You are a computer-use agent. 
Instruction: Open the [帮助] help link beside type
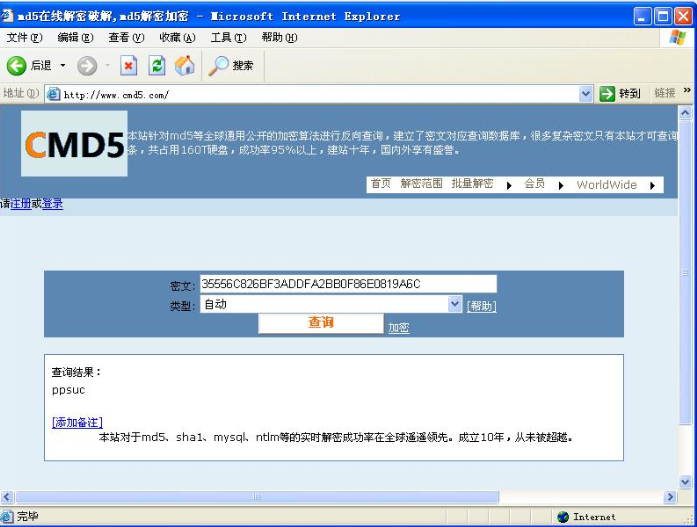[481, 306]
